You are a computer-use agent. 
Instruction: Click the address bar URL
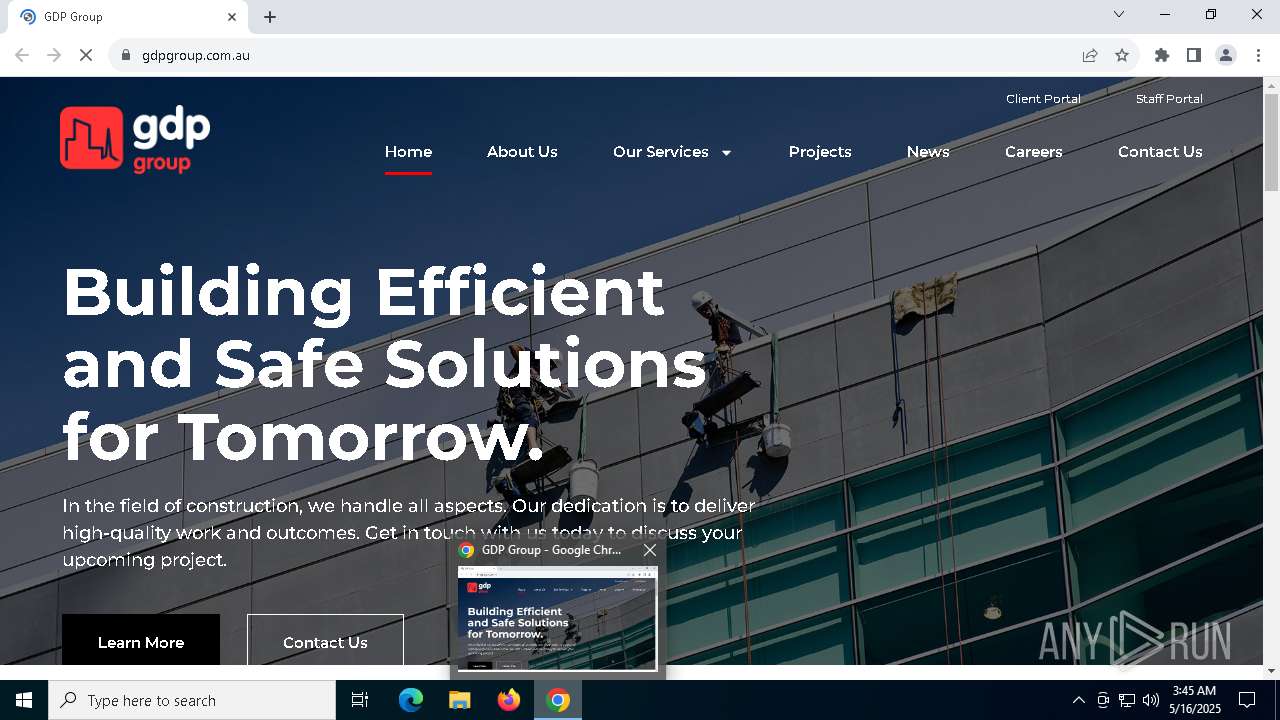tap(196, 55)
